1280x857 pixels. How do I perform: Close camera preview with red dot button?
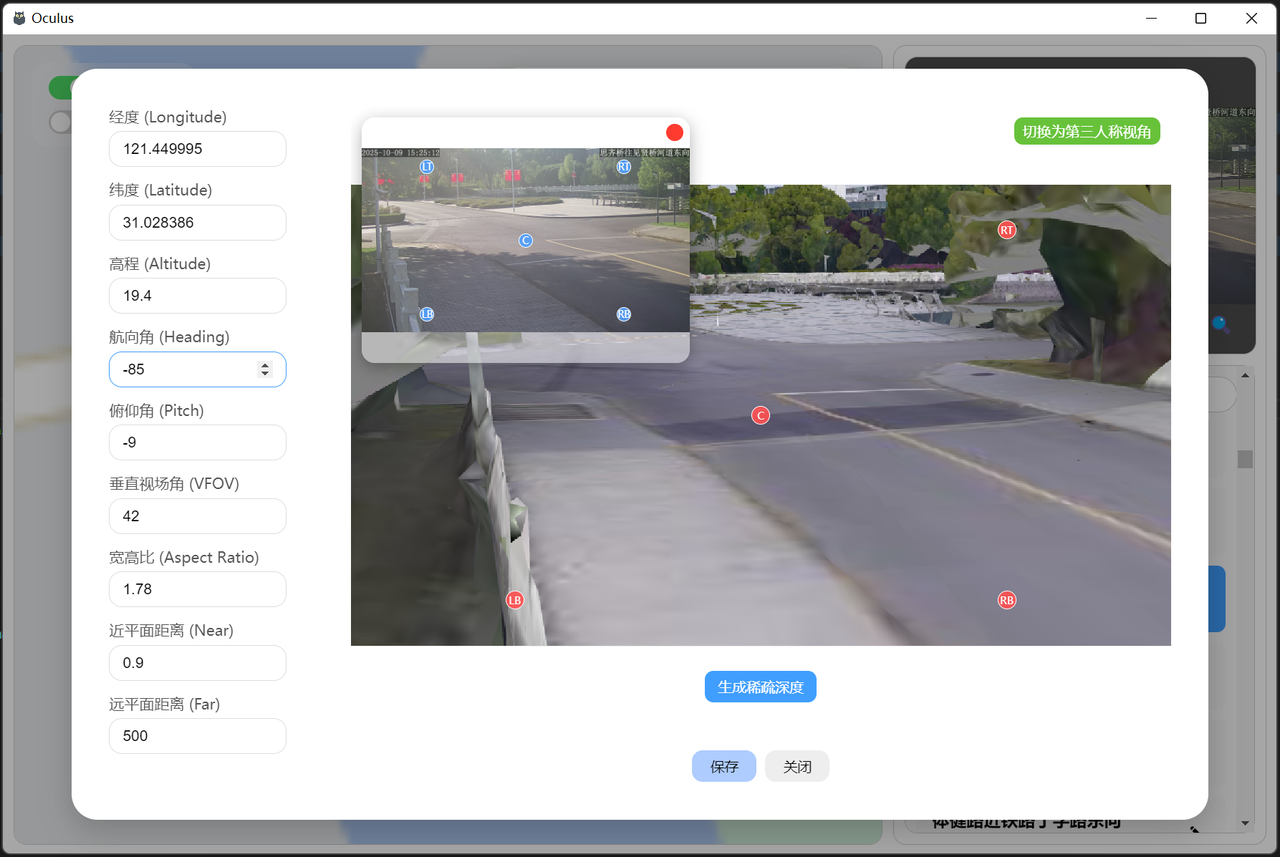point(674,132)
